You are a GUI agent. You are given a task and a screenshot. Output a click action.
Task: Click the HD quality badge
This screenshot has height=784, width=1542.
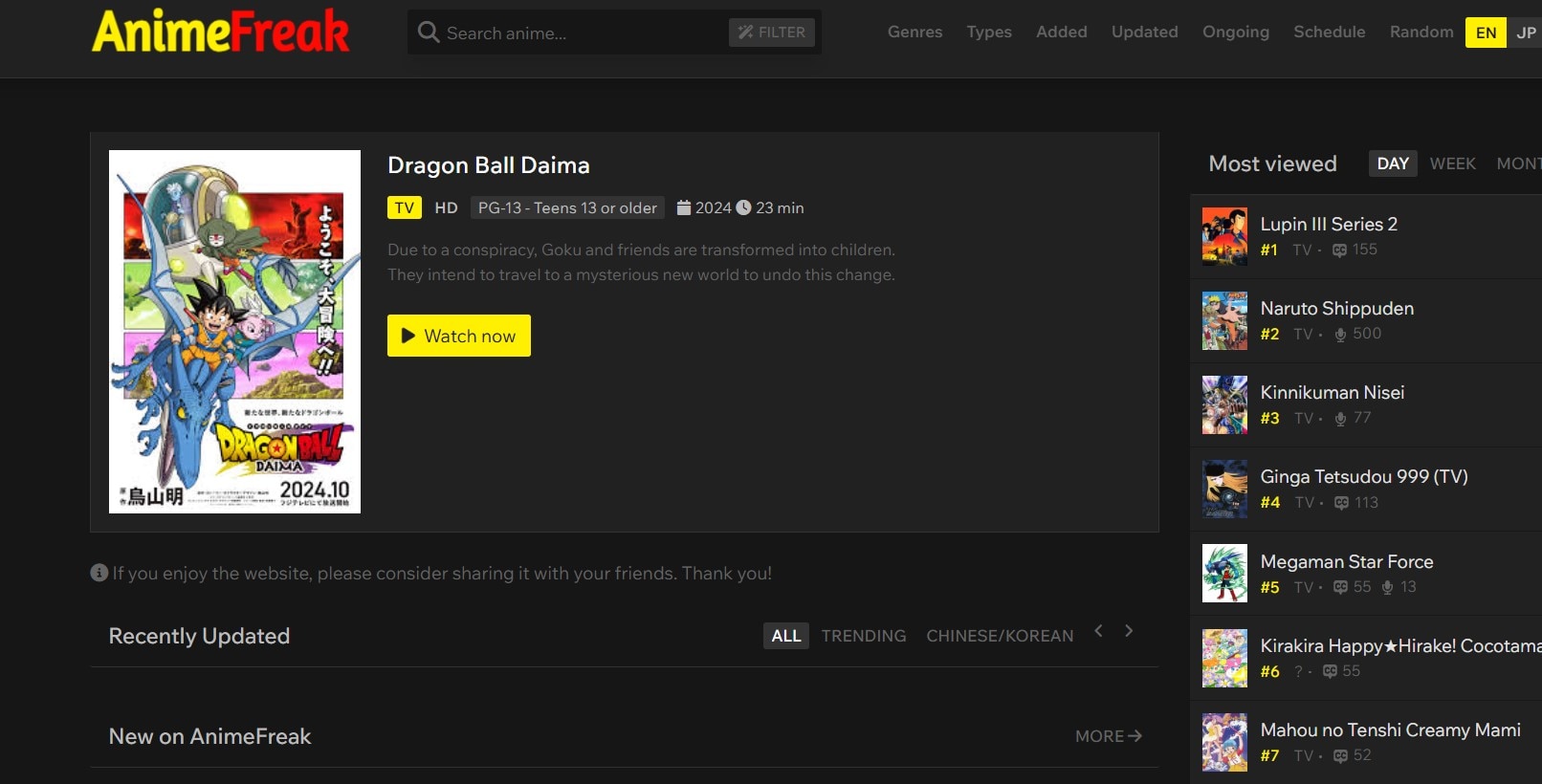pos(446,207)
